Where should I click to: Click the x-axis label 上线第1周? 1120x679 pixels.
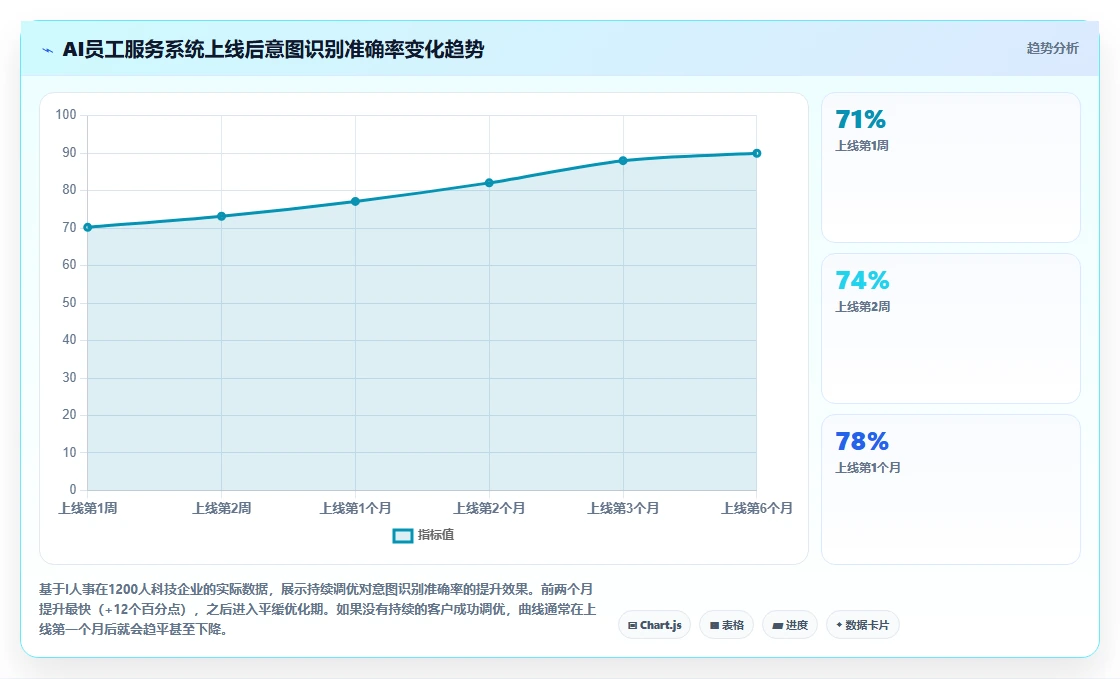88,508
